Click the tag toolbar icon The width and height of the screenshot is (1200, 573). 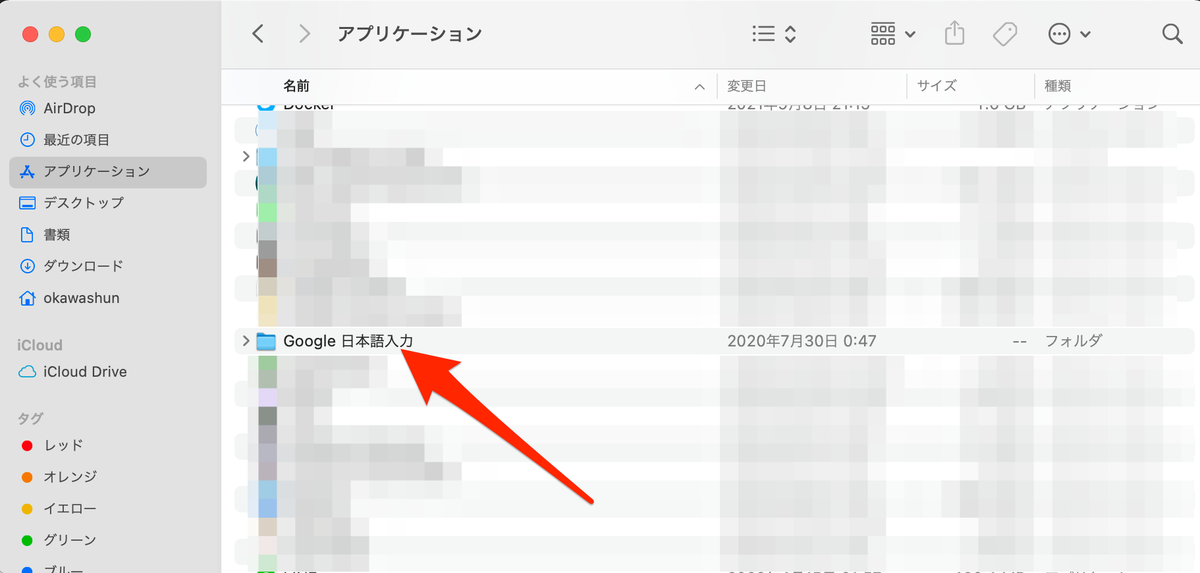(1005, 34)
